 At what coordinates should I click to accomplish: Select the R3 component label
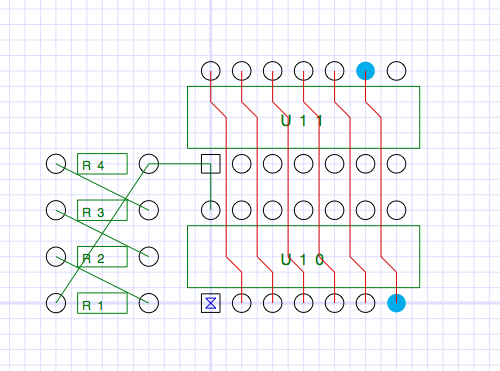pyautogui.click(x=93, y=212)
